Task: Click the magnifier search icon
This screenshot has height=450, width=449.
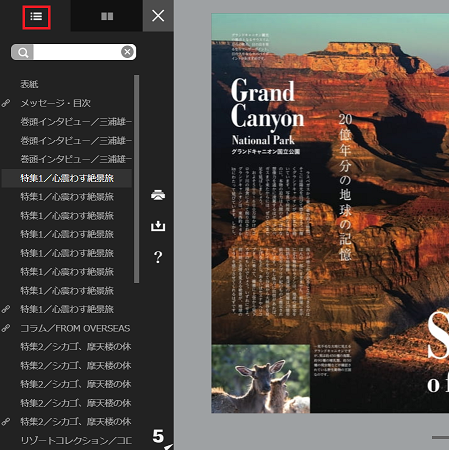Action: (23, 52)
